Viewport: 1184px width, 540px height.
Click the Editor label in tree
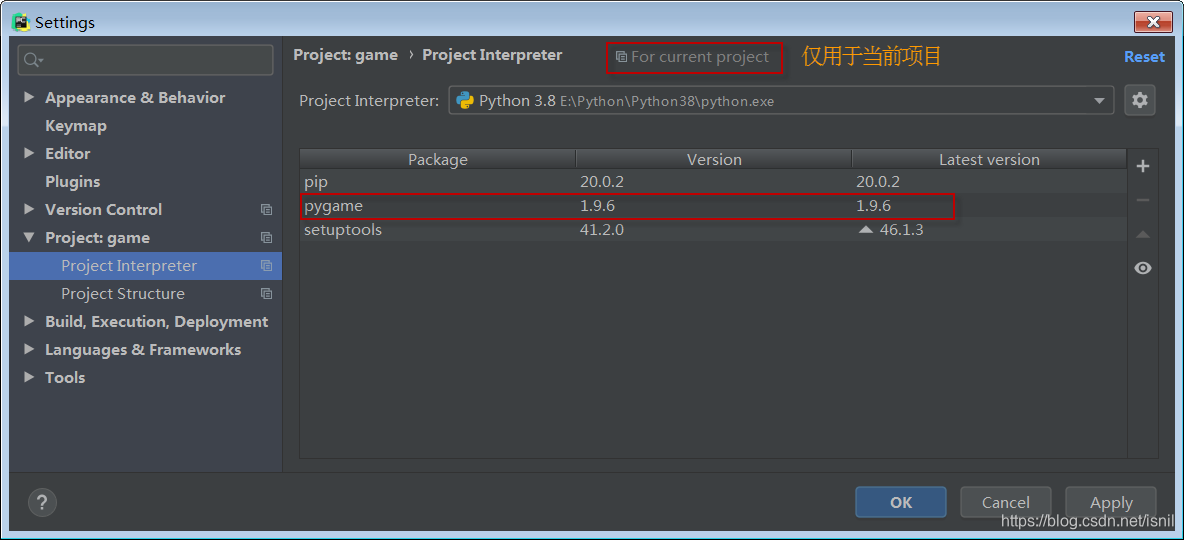[67, 154]
